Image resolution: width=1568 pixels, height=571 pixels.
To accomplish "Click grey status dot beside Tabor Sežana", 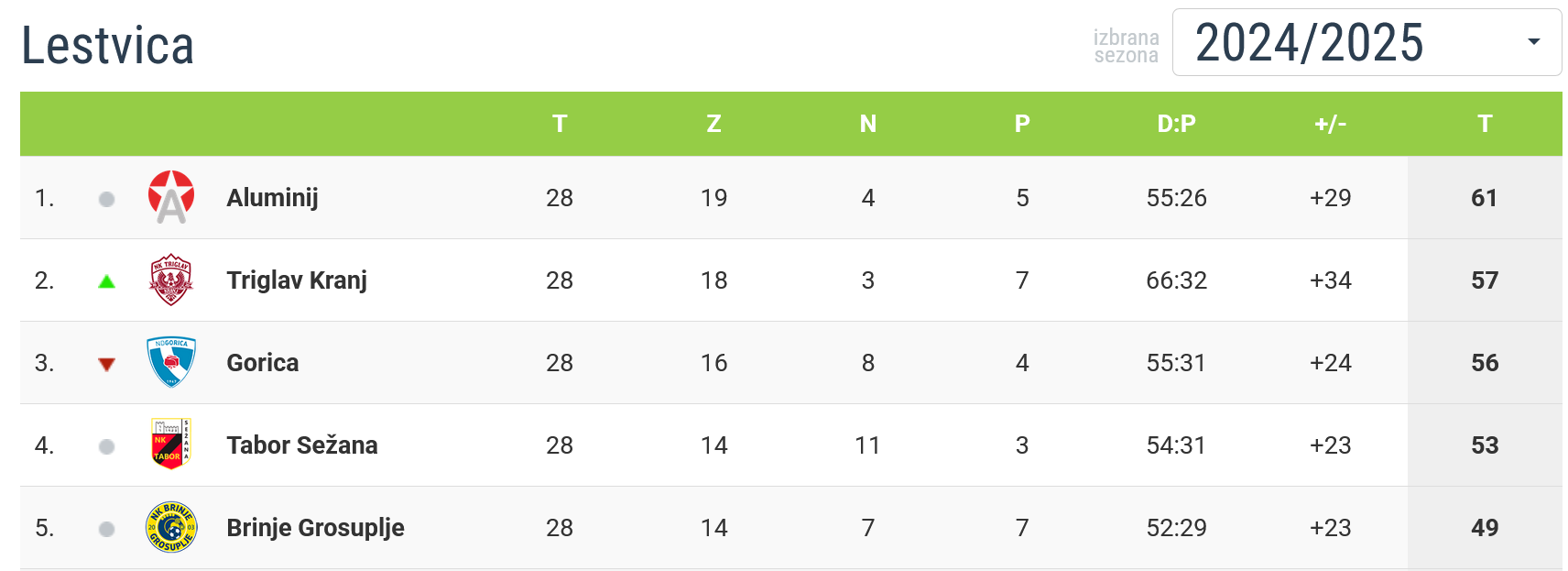I will [x=106, y=446].
